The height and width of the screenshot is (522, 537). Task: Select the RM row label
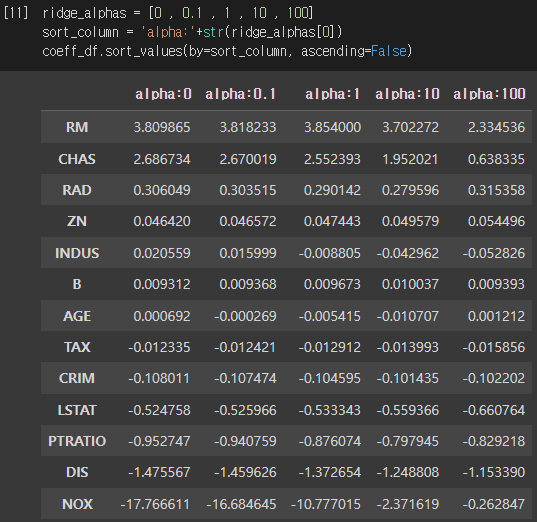click(77, 127)
